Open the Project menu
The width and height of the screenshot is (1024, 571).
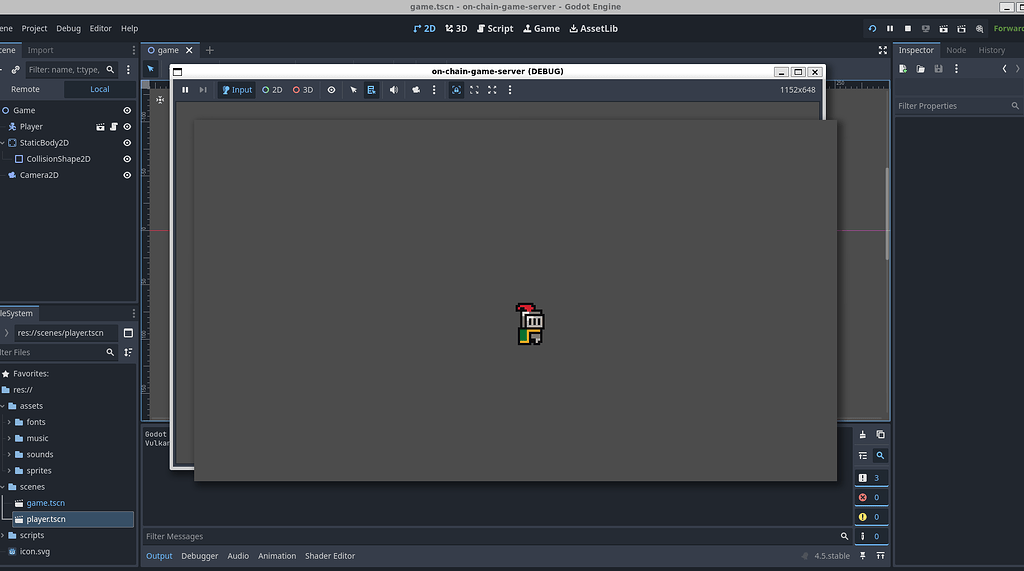(34, 29)
